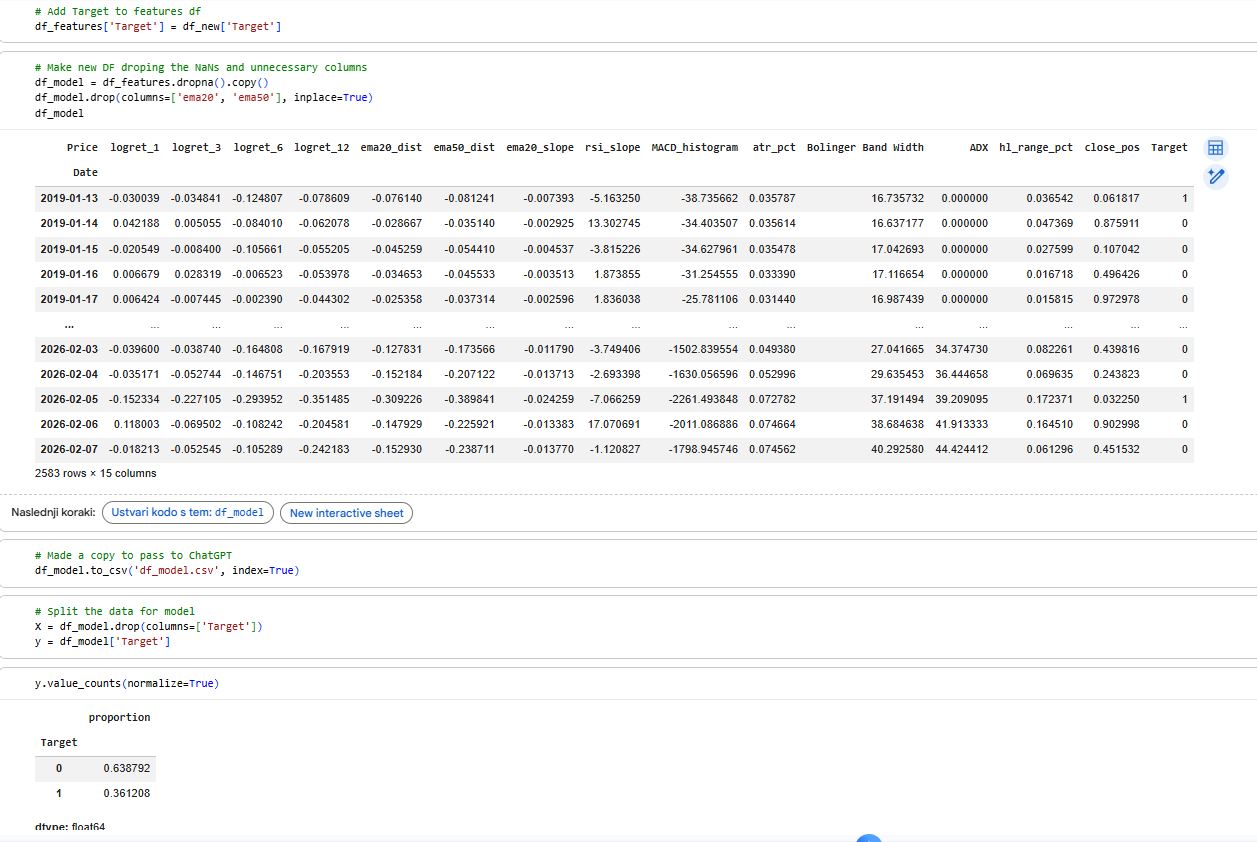
Task: Select the Bolinger Band Width column header
Action: pos(865,147)
